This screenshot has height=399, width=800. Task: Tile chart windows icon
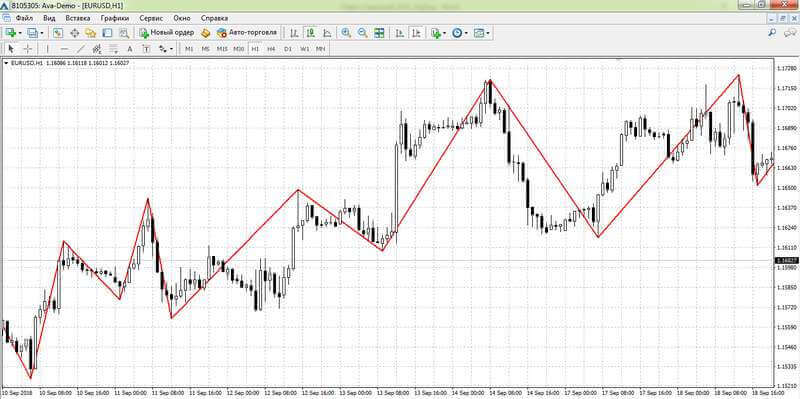(x=379, y=33)
